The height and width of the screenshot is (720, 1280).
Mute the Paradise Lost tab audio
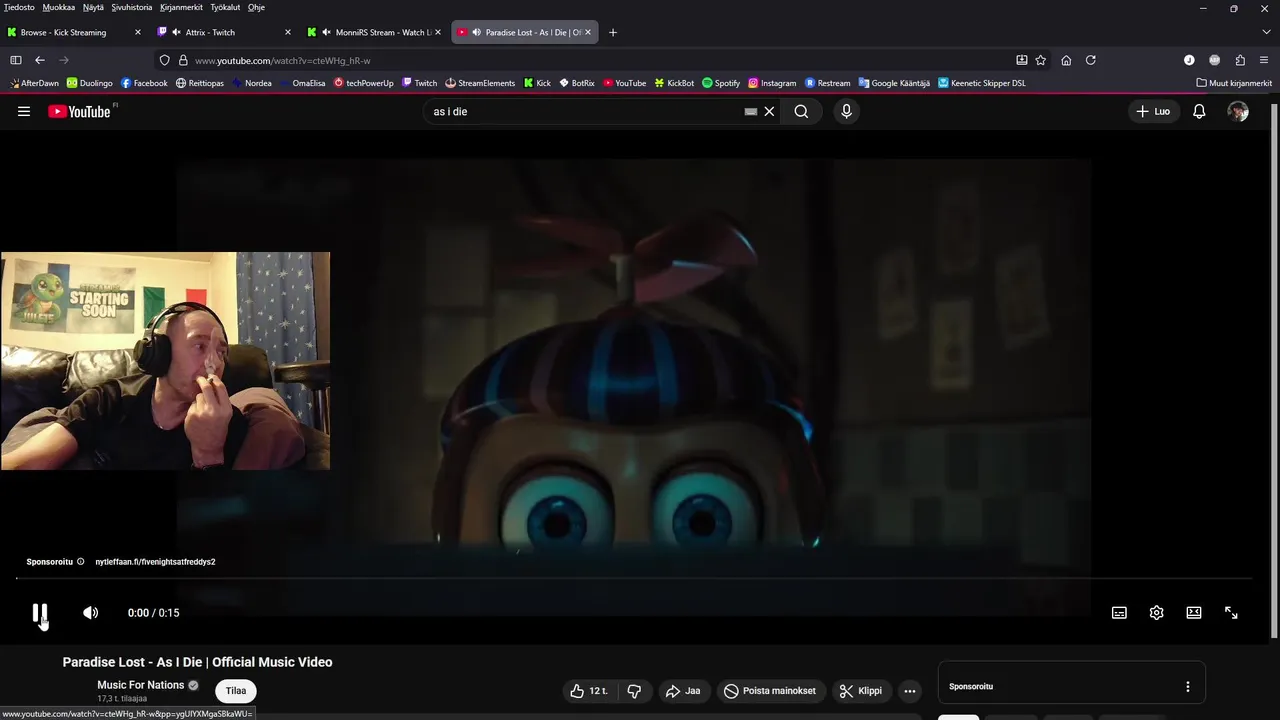click(x=476, y=32)
